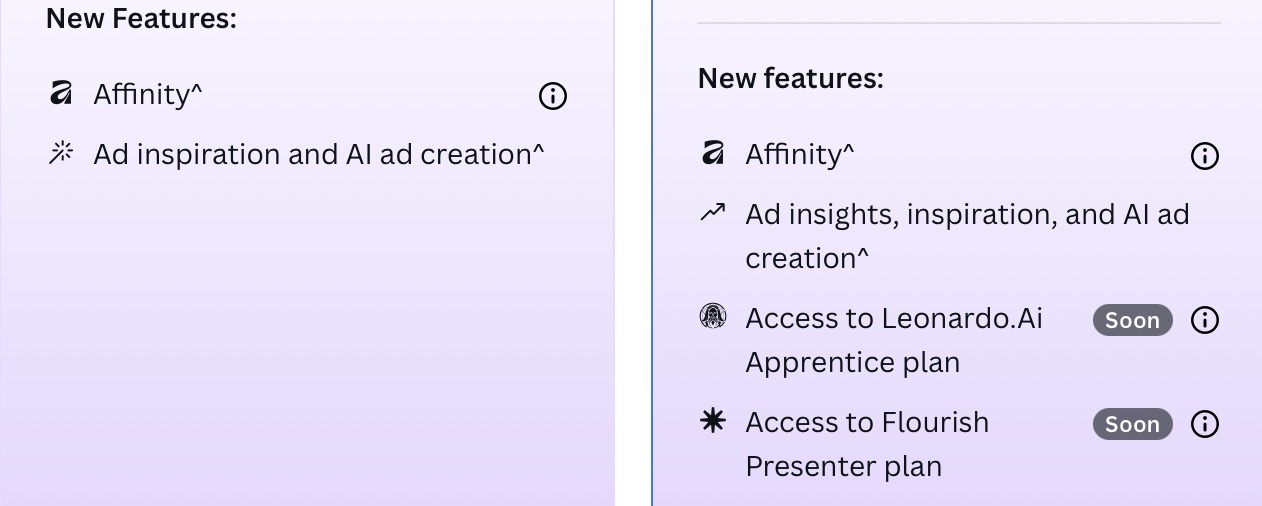This screenshot has height=506, width=1262.
Task: Click the 'New features:' heading in right card
Action: (x=790, y=78)
